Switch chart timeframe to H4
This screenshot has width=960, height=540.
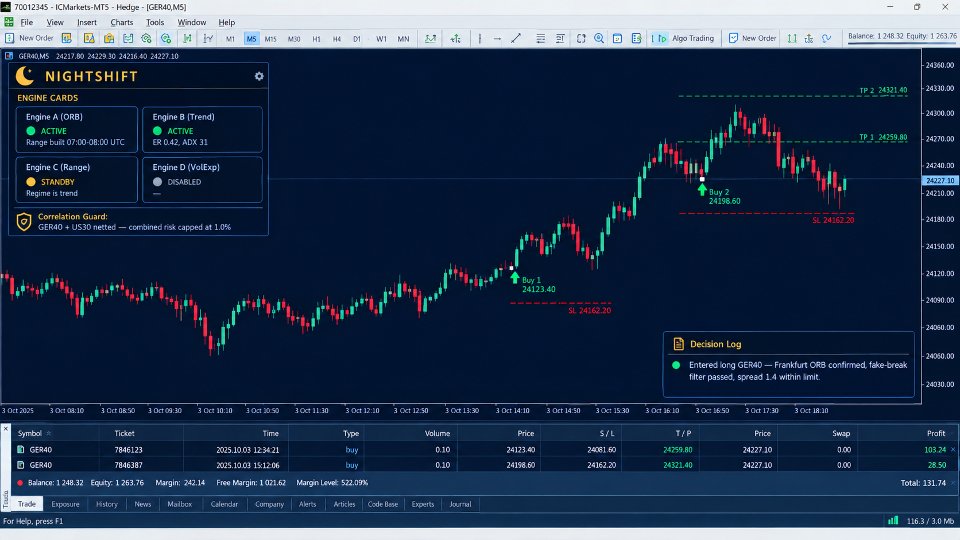[337, 39]
